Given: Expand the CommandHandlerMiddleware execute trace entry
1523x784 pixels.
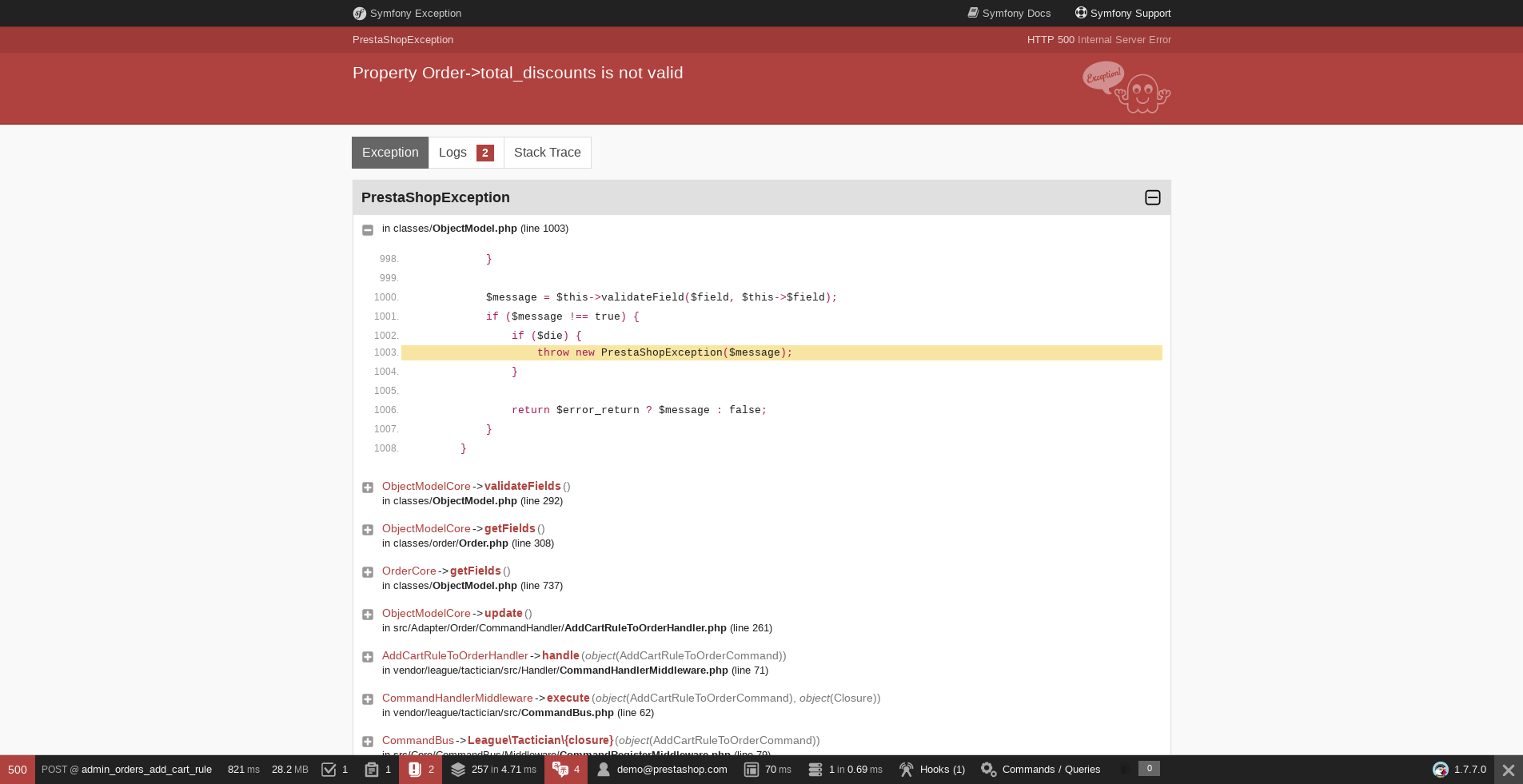Looking at the screenshot, I should pyautogui.click(x=368, y=699).
